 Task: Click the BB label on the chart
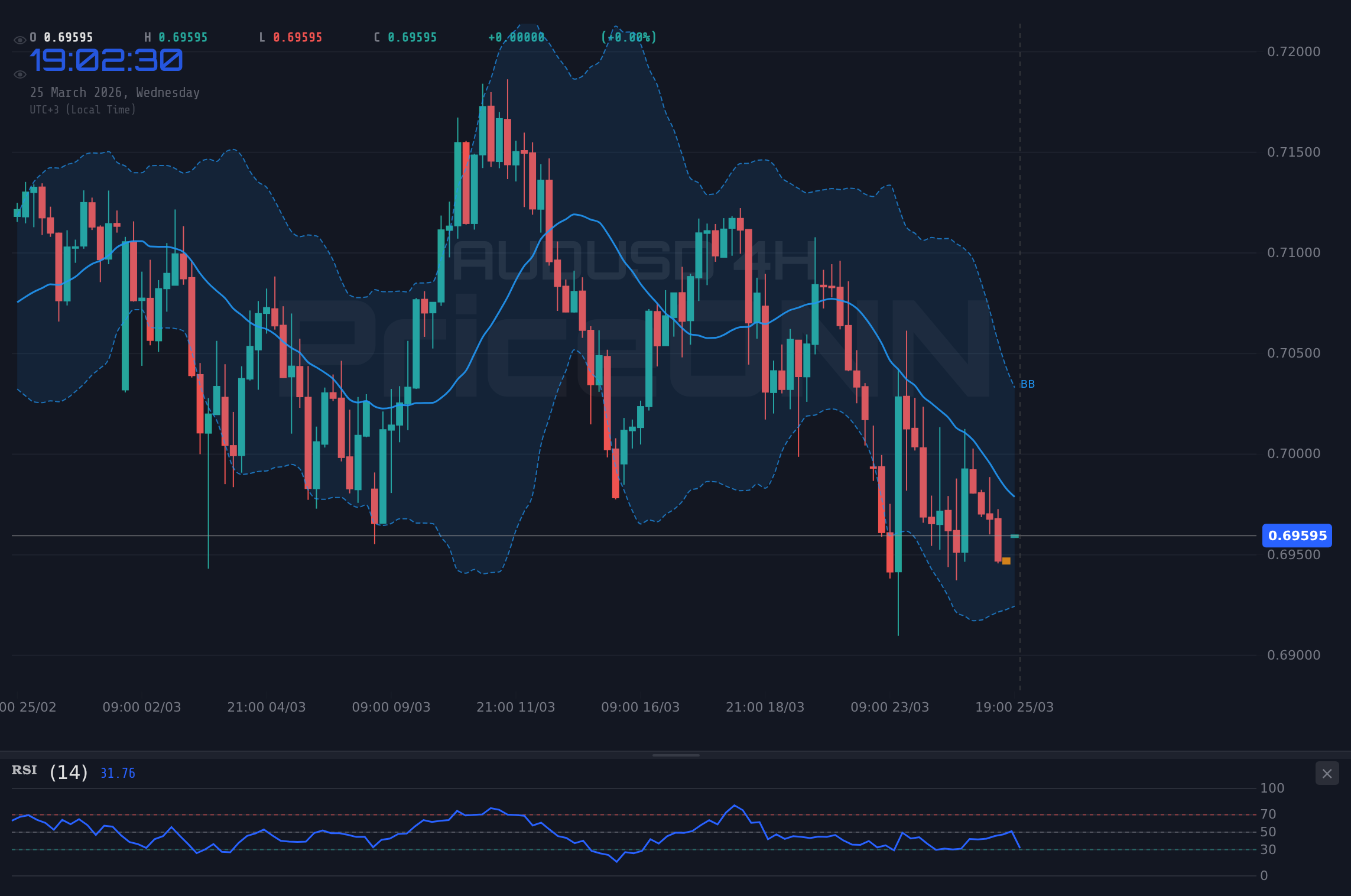point(1027,384)
